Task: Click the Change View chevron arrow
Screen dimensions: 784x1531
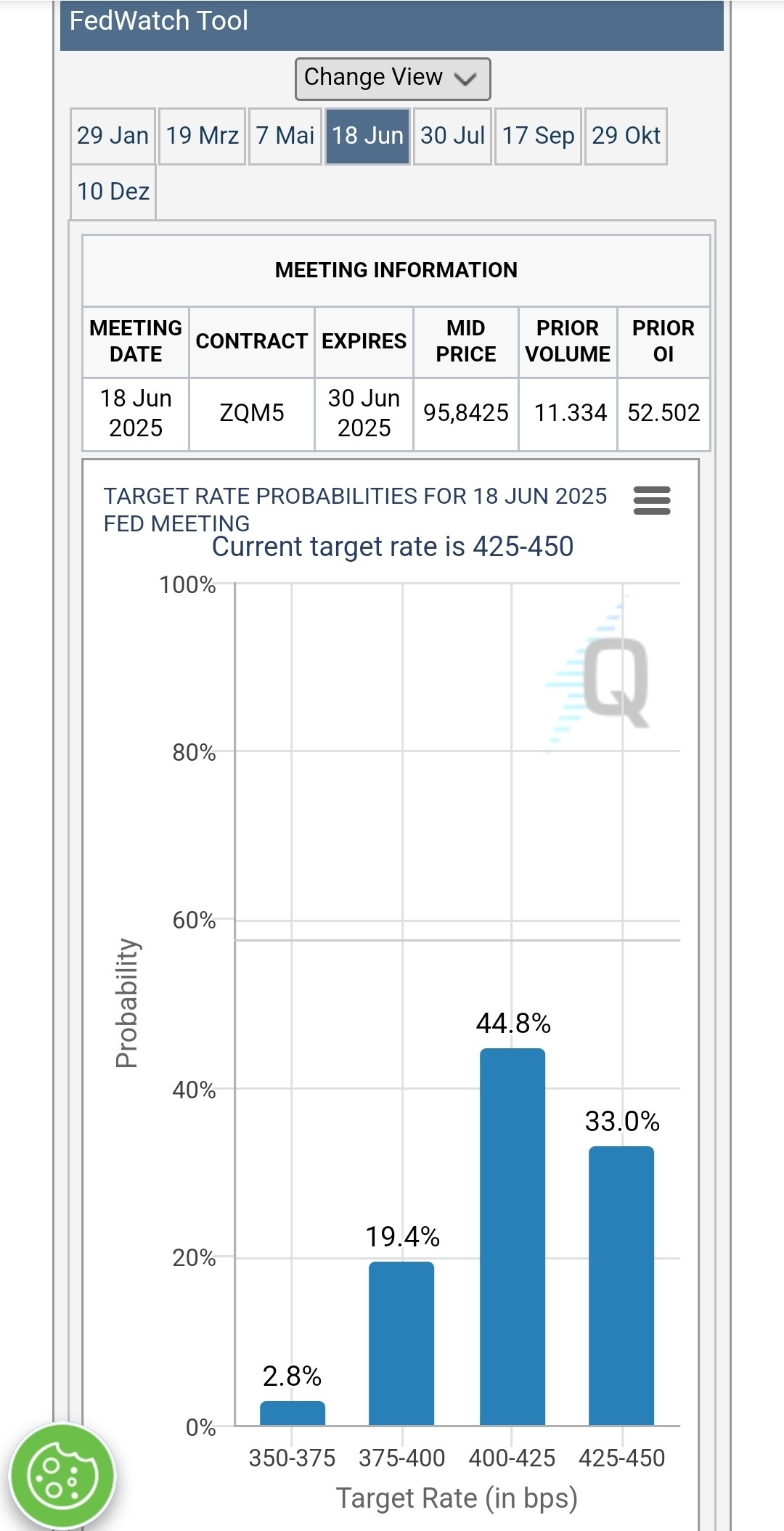Action: (465, 78)
